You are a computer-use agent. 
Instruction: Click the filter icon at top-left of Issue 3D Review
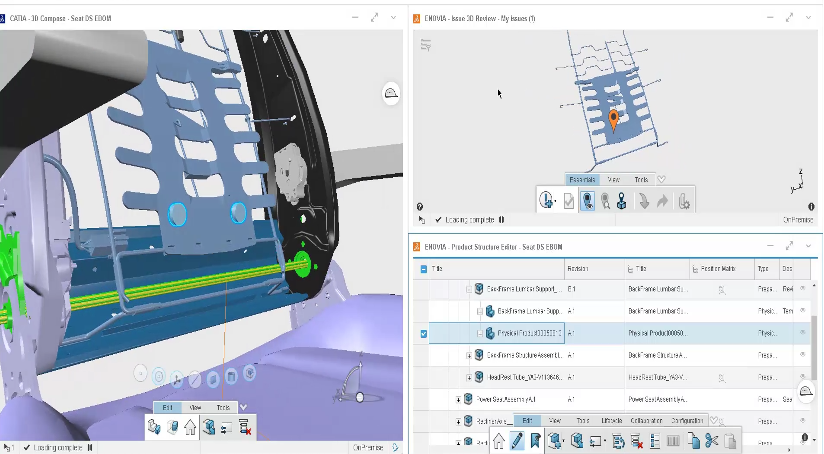tap(426, 45)
